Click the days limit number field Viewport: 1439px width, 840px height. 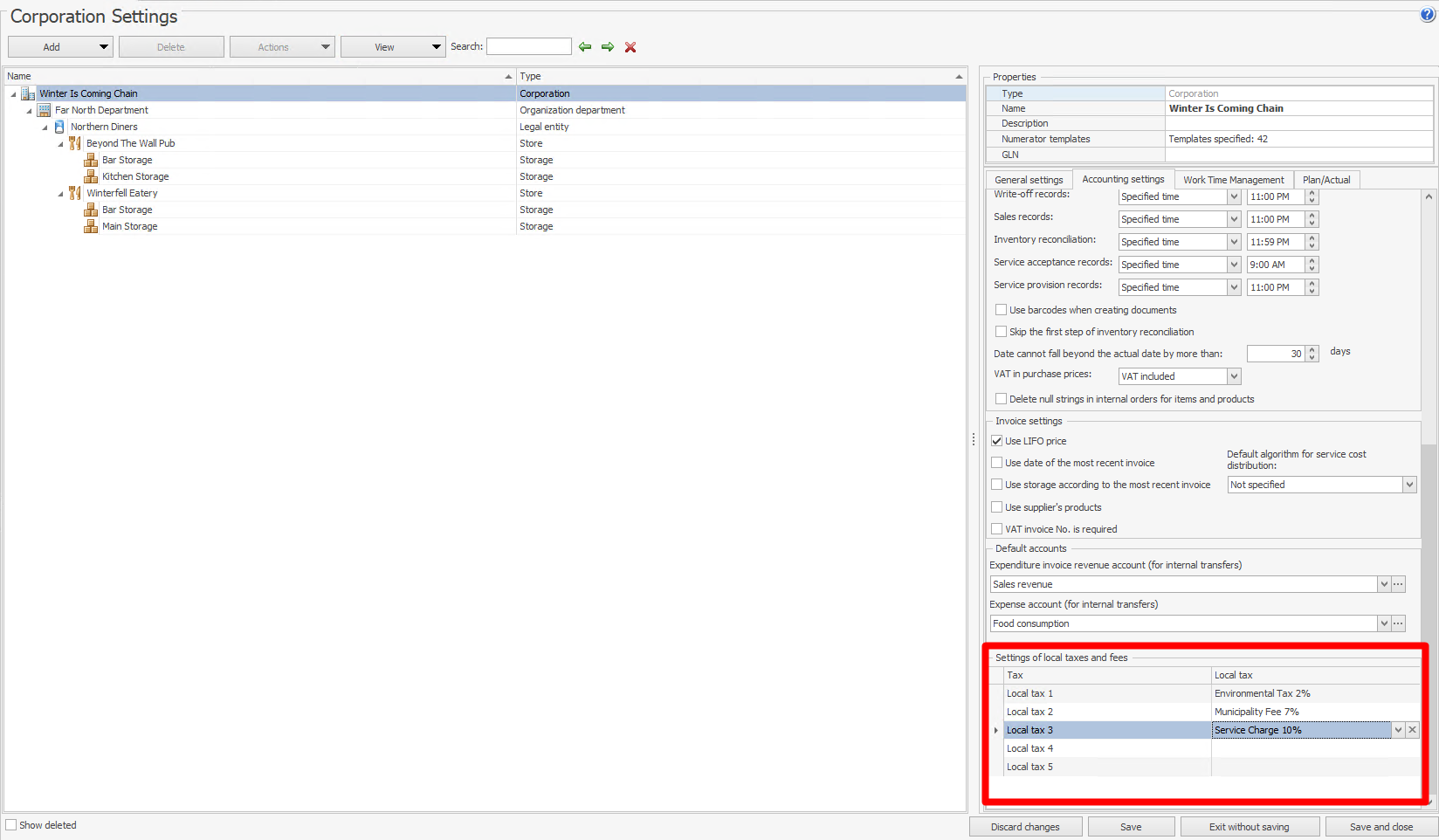pyautogui.click(x=1277, y=354)
